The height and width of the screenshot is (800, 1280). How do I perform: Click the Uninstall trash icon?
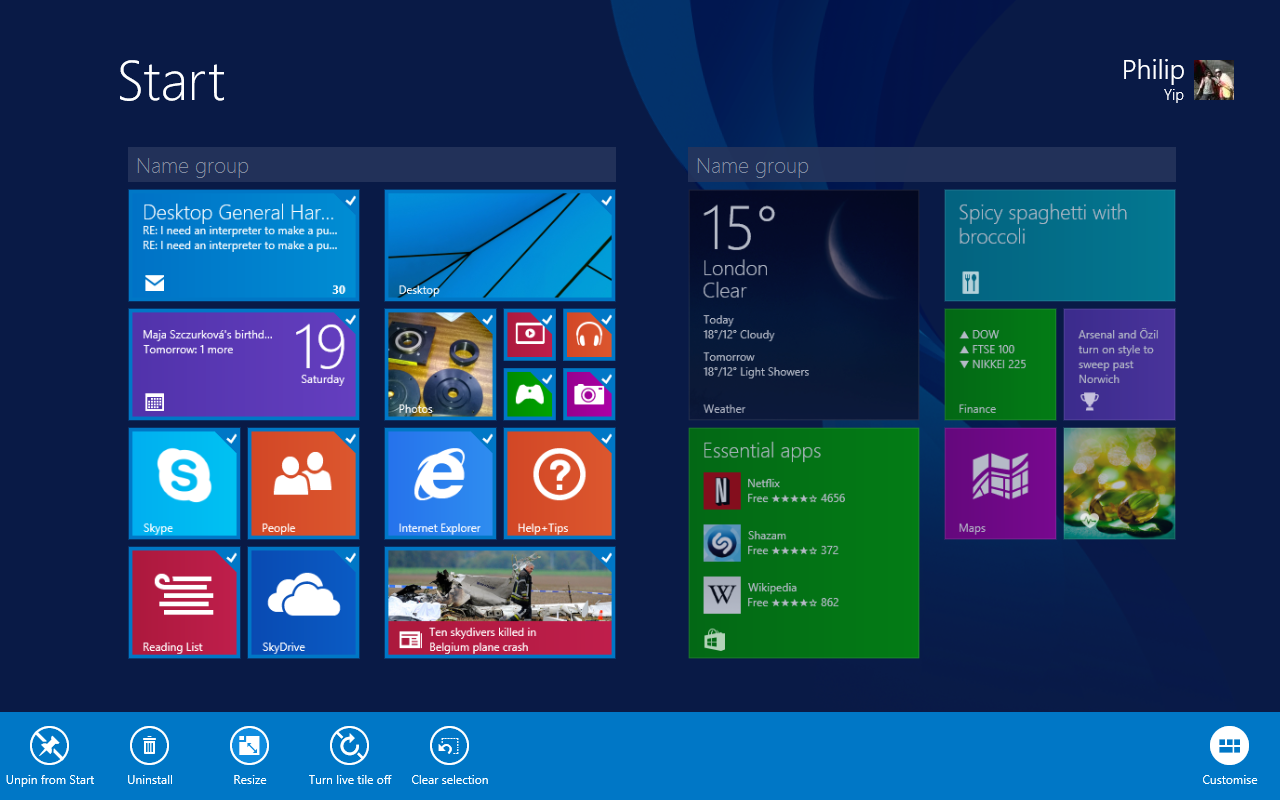point(149,746)
